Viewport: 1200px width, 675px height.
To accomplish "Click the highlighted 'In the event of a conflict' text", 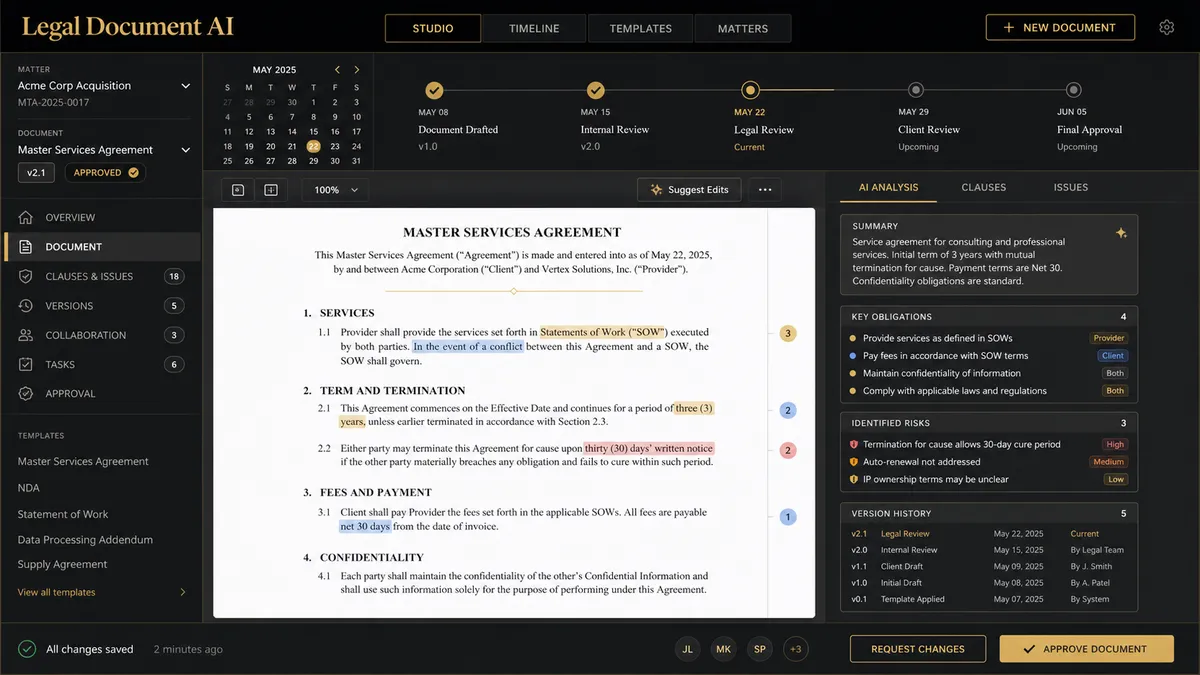I will 468,346.
